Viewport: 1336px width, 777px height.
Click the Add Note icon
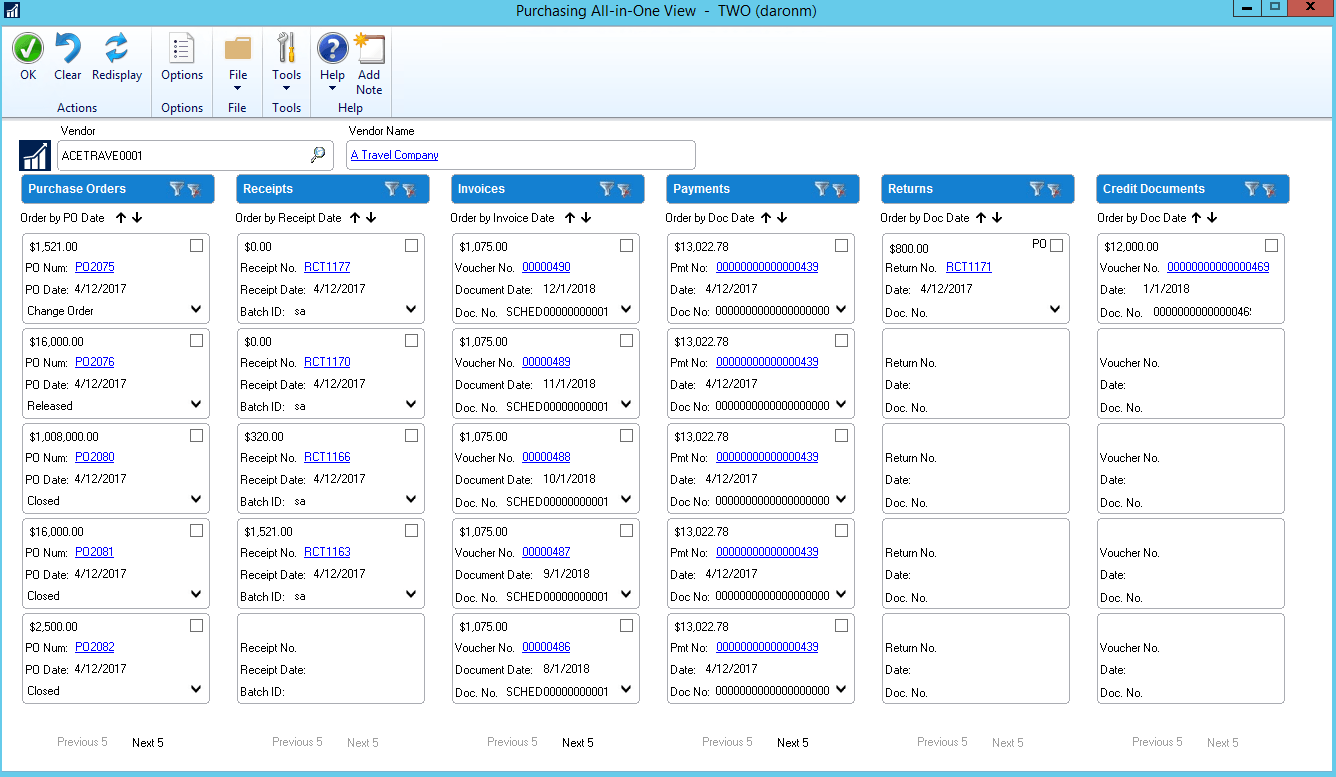[x=369, y=48]
